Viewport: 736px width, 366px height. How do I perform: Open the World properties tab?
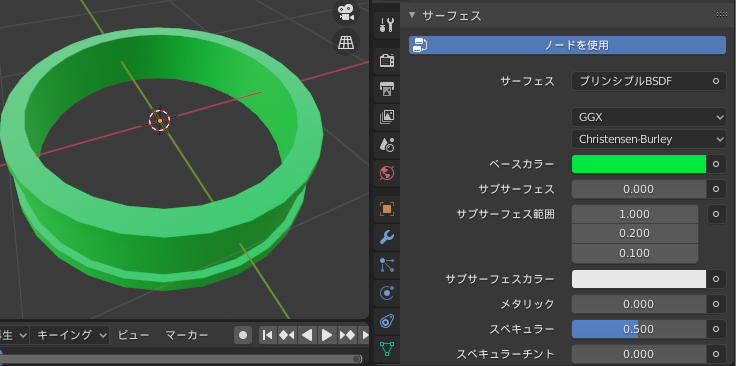coord(387,173)
